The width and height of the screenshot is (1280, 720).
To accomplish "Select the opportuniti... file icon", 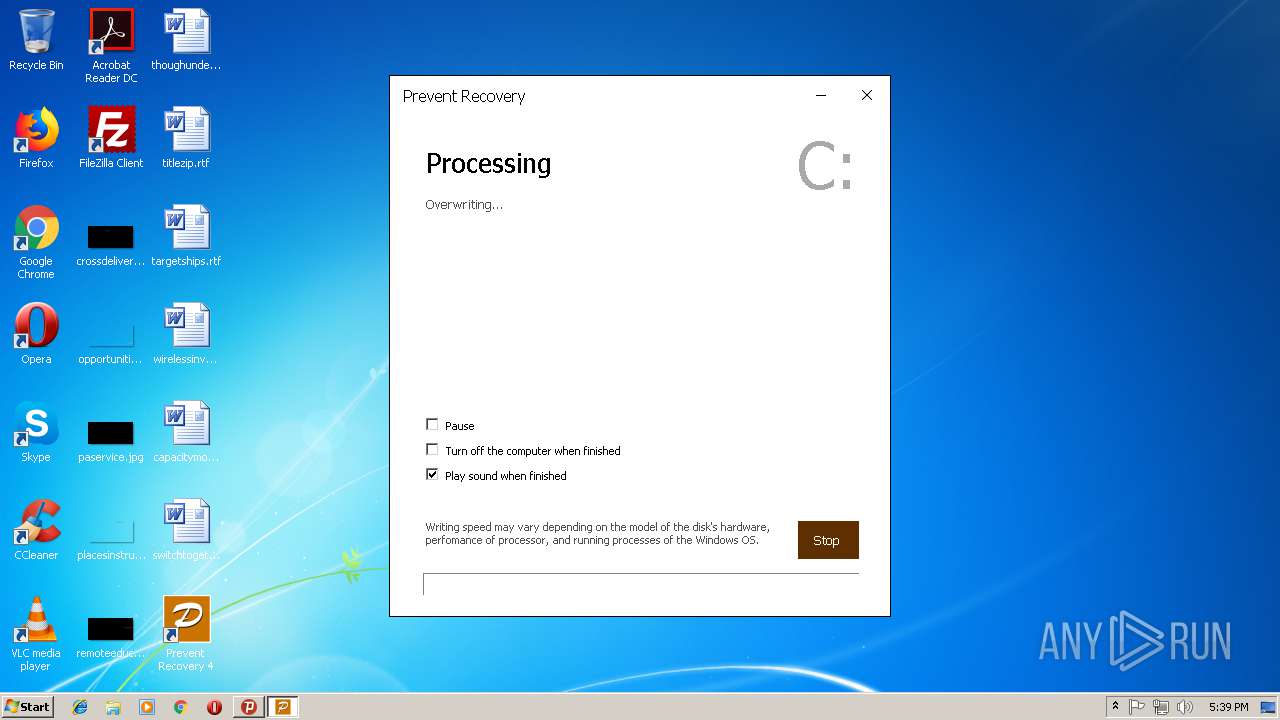I will tap(111, 344).
